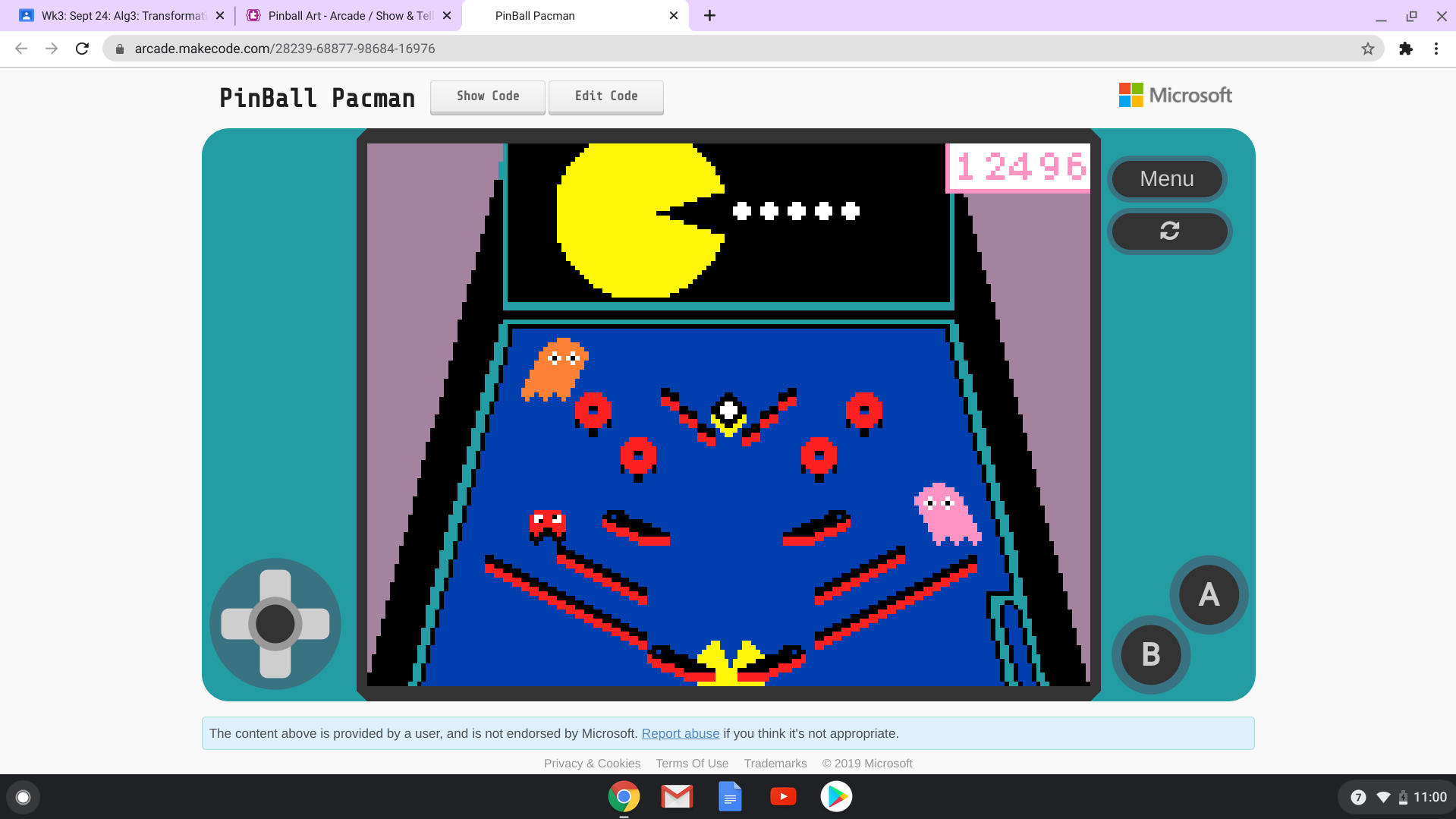The height and width of the screenshot is (819, 1456).
Task: Open the Chrome three-dot menu
Action: (x=1436, y=49)
